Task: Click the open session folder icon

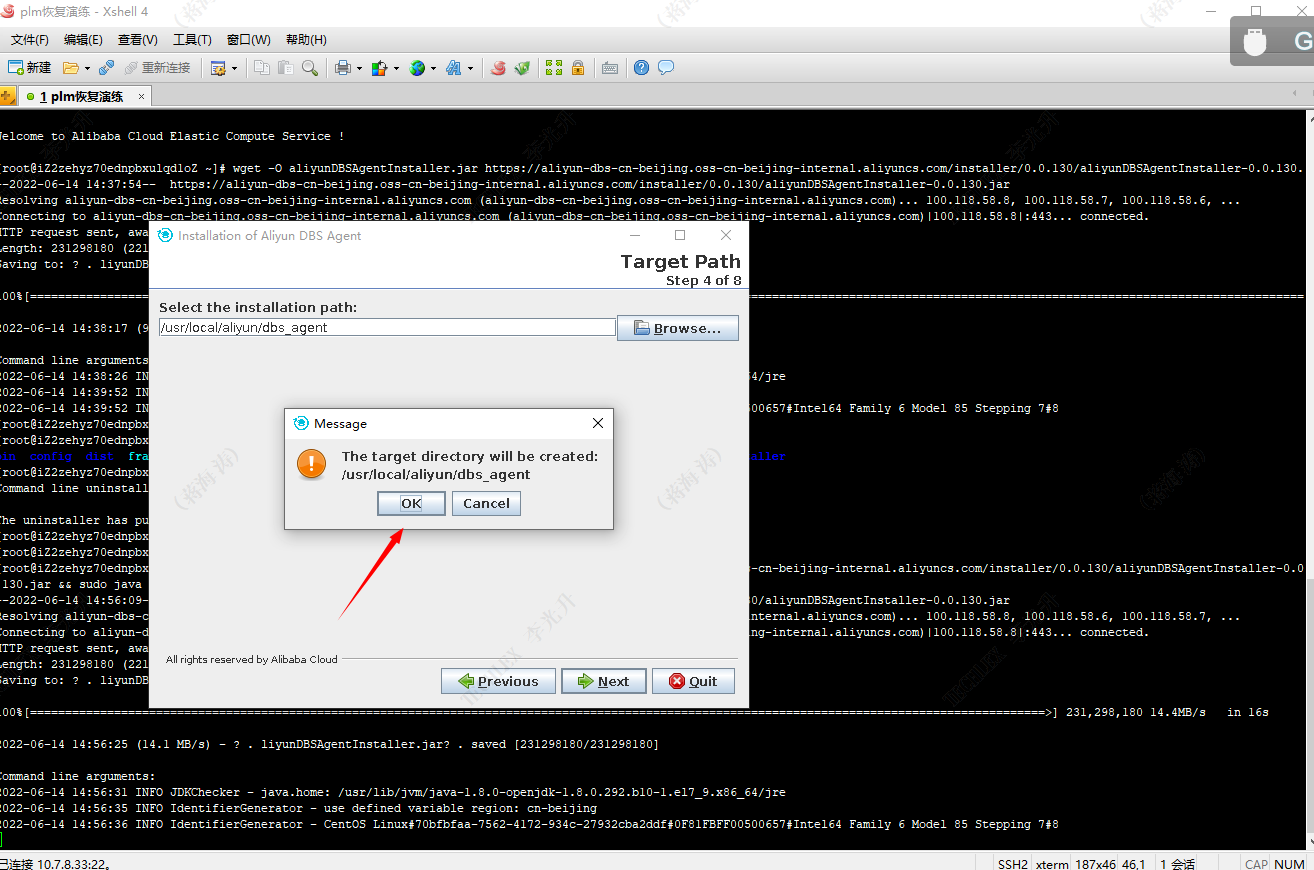Action: pos(70,68)
